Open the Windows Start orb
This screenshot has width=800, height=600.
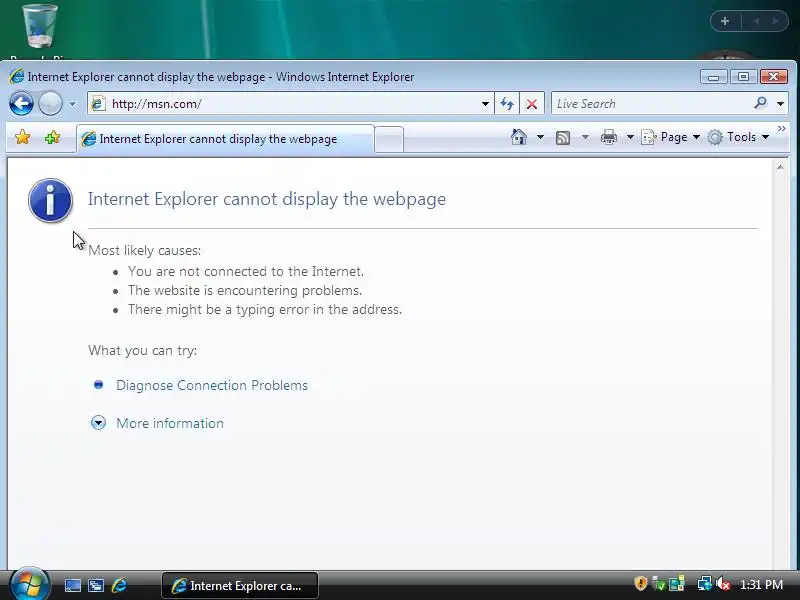pyautogui.click(x=29, y=584)
